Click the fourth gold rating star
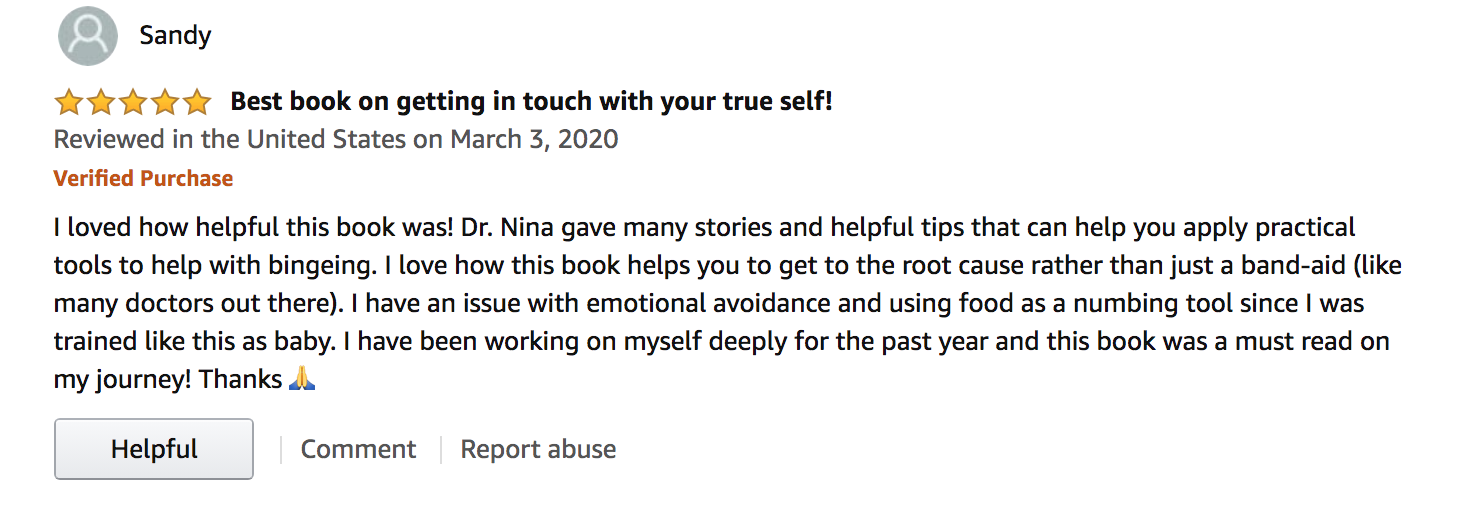The height and width of the screenshot is (520, 1480). point(165,102)
